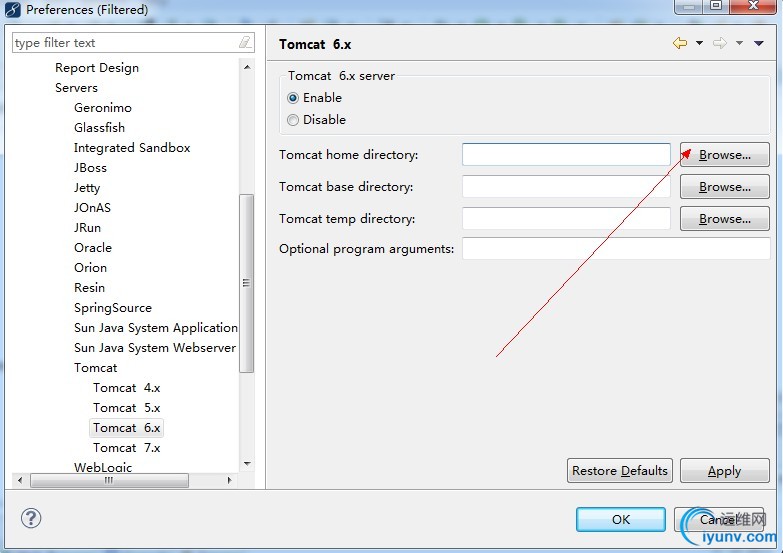Click the tree scrollbar up arrow

coord(247,67)
